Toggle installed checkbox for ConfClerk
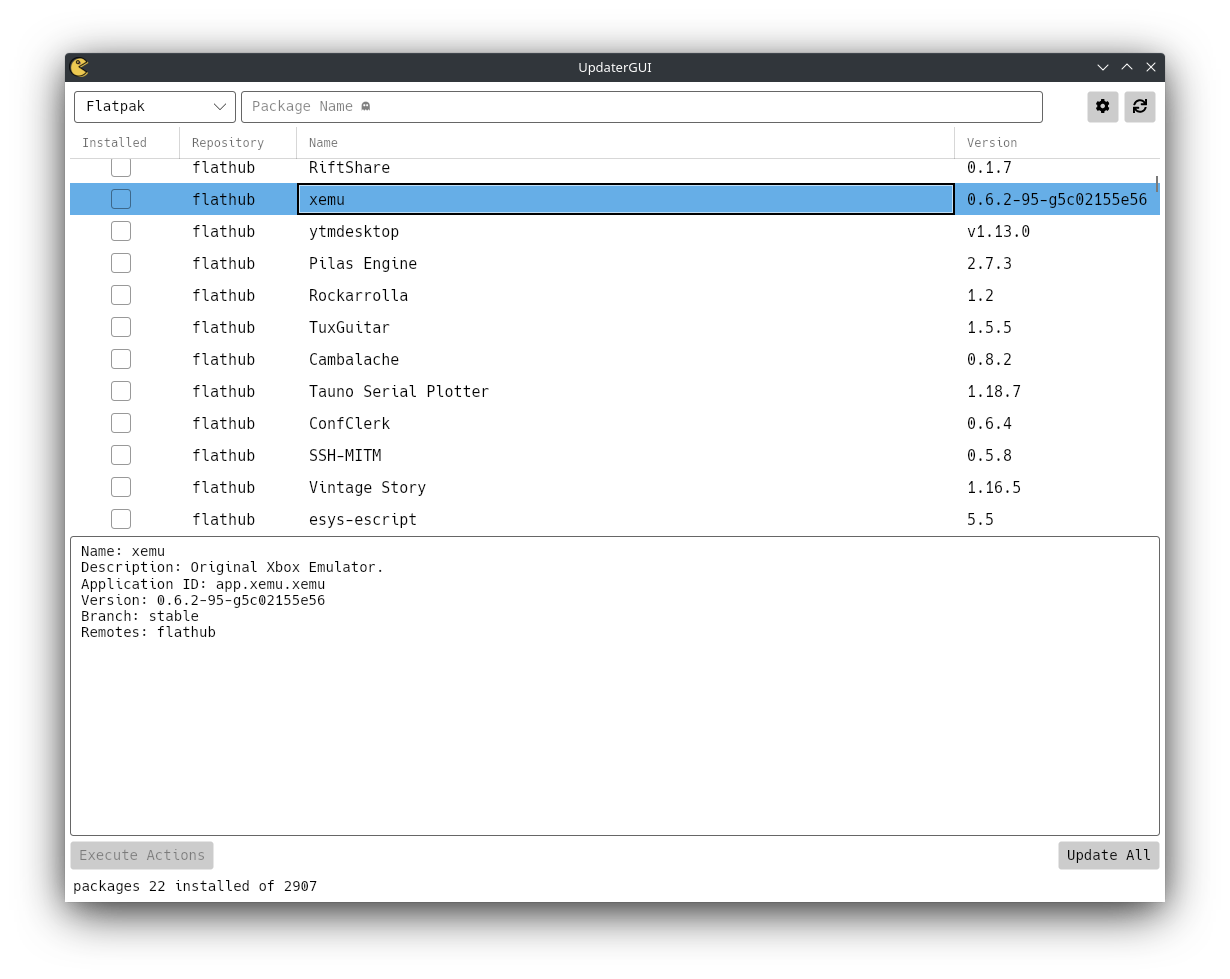Screen dimensions: 1230x979 coord(121,423)
